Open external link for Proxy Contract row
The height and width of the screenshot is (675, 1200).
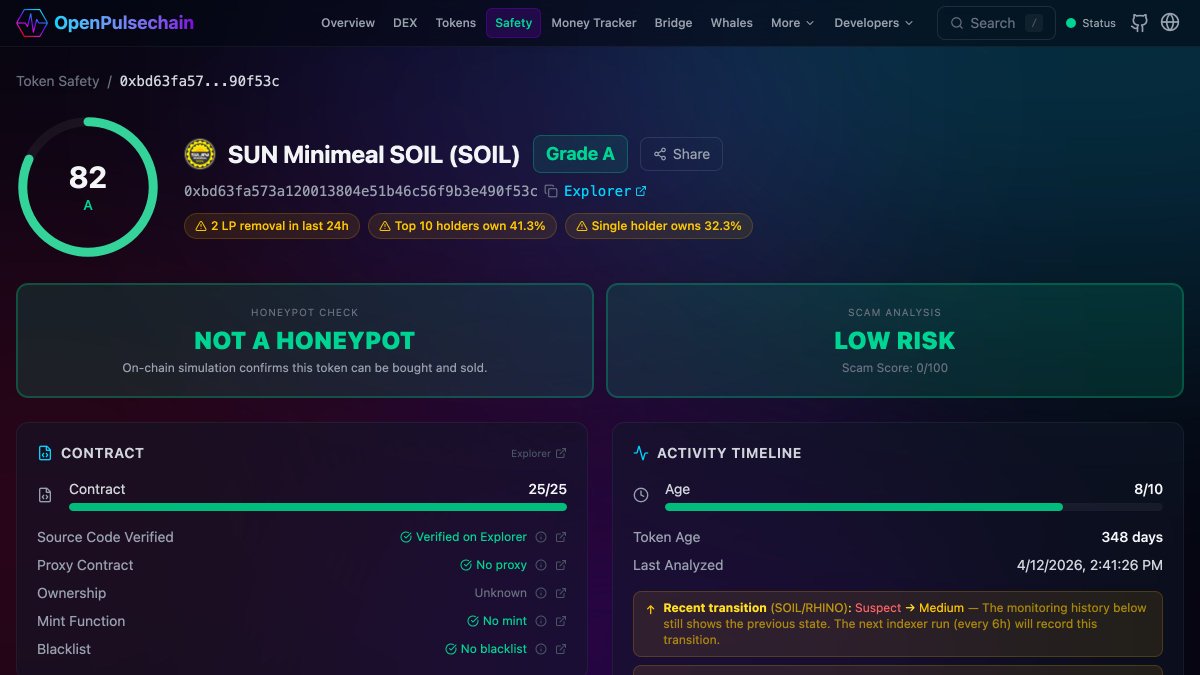click(561, 565)
